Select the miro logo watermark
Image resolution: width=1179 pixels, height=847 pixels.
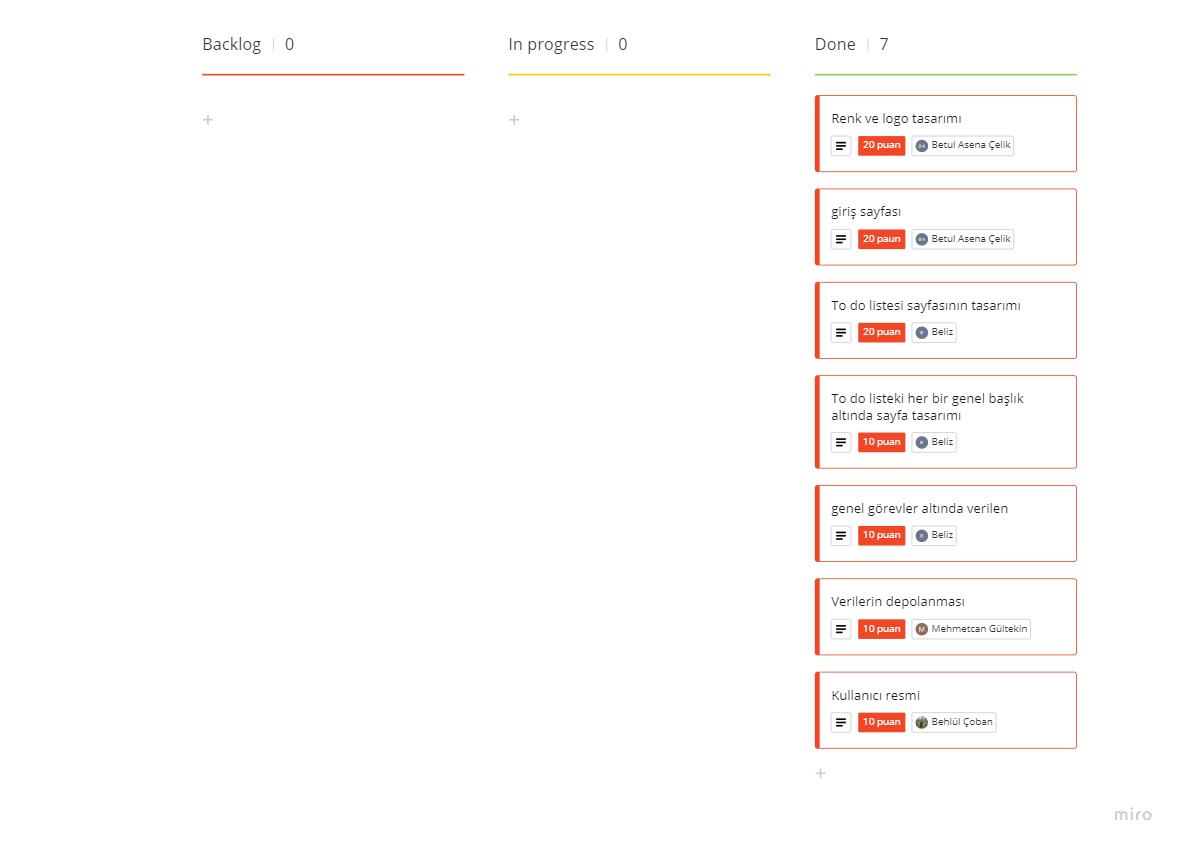coord(1132,814)
